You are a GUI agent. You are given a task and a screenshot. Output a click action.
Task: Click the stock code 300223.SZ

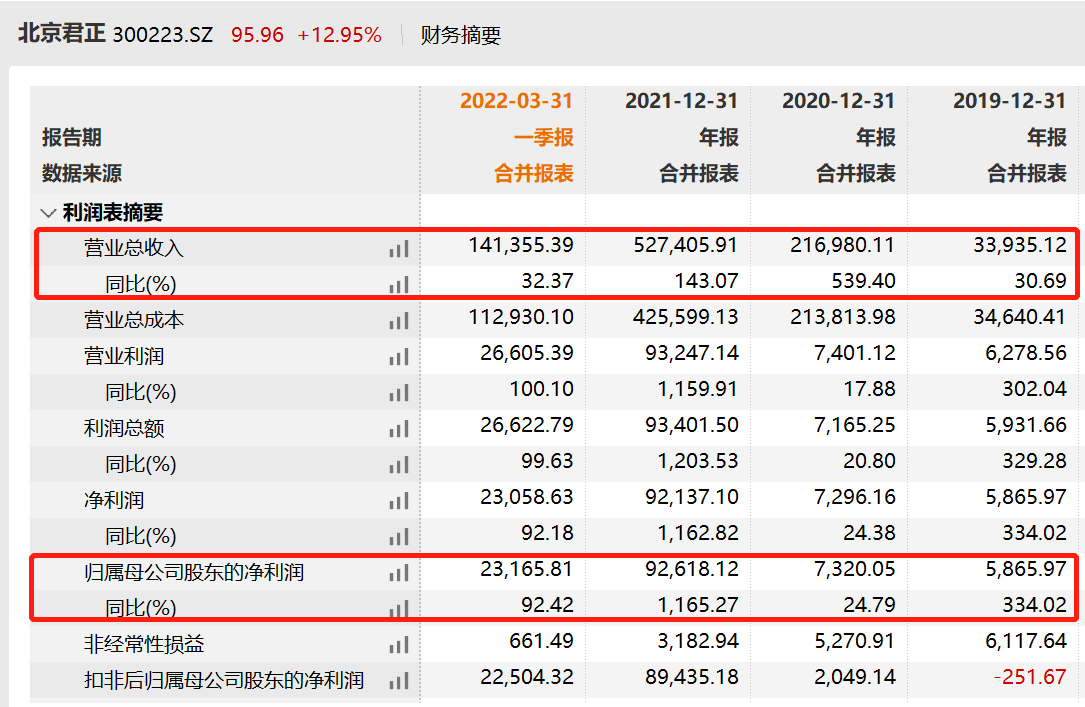click(x=163, y=35)
